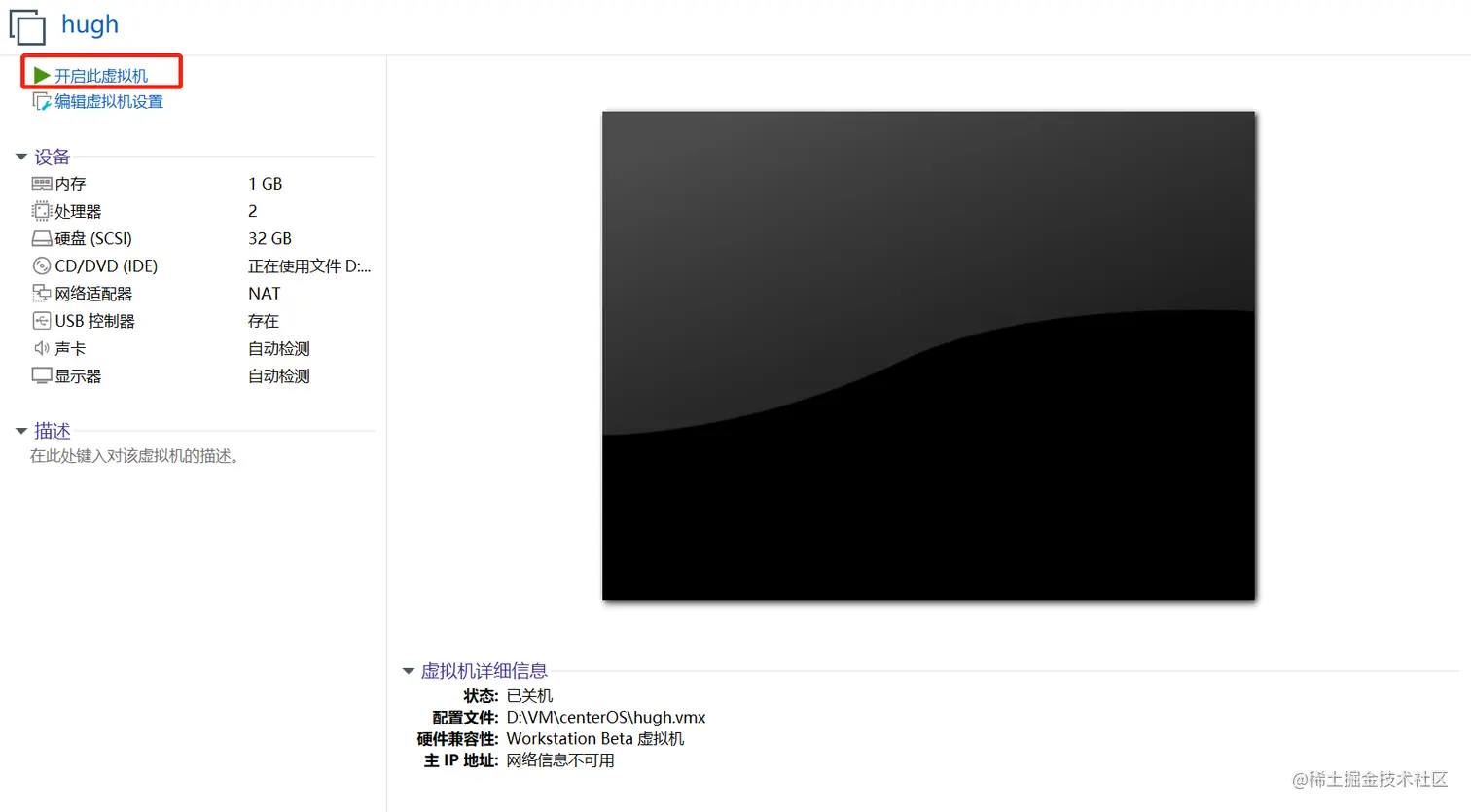Open 开启此虚拟机 to power on the VM
This screenshot has height=812, width=1471.
point(102,74)
